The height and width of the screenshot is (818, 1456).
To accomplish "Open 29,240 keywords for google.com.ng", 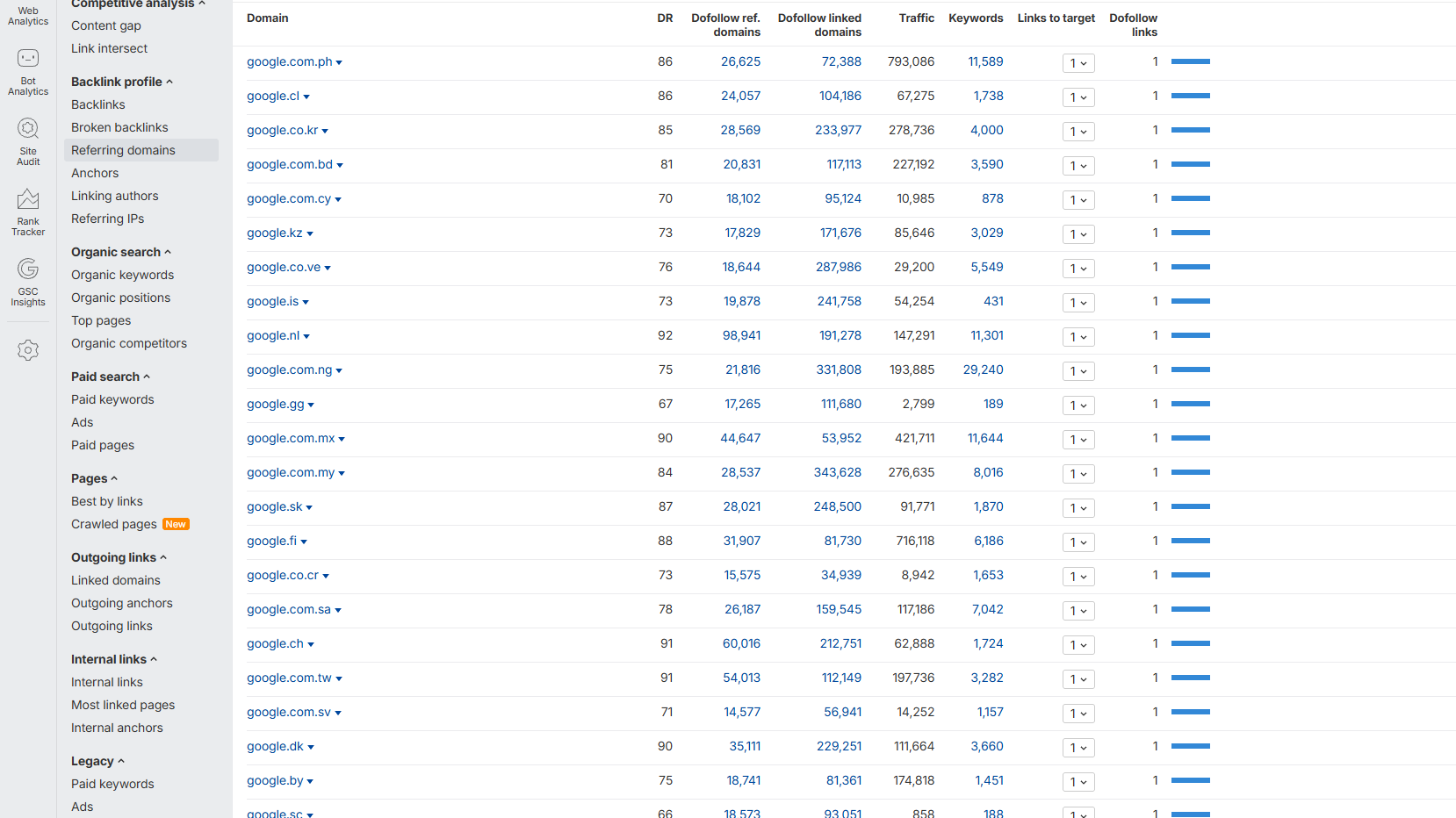I will coord(984,370).
